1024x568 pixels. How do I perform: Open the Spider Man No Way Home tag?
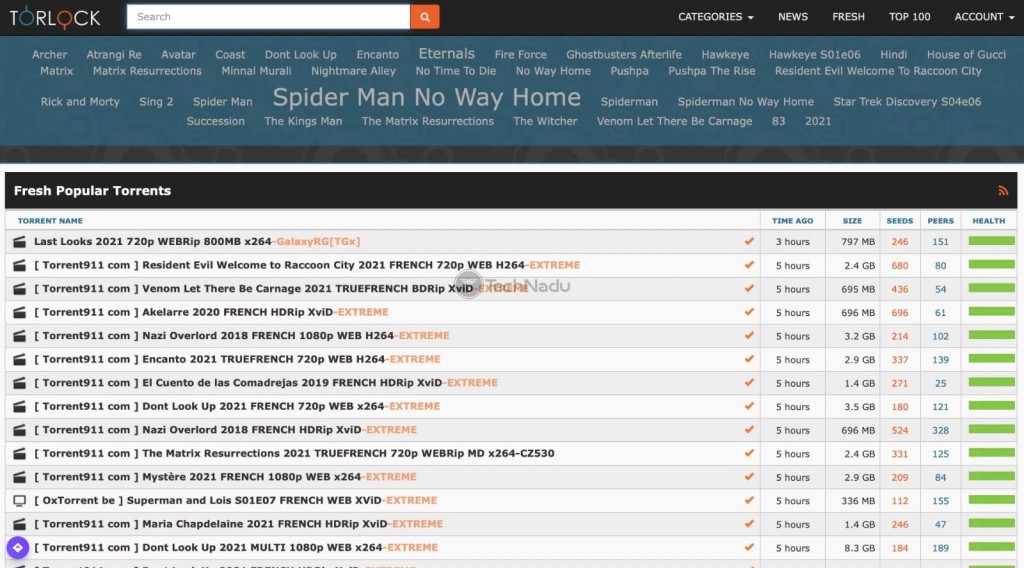(x=426, y=97)
